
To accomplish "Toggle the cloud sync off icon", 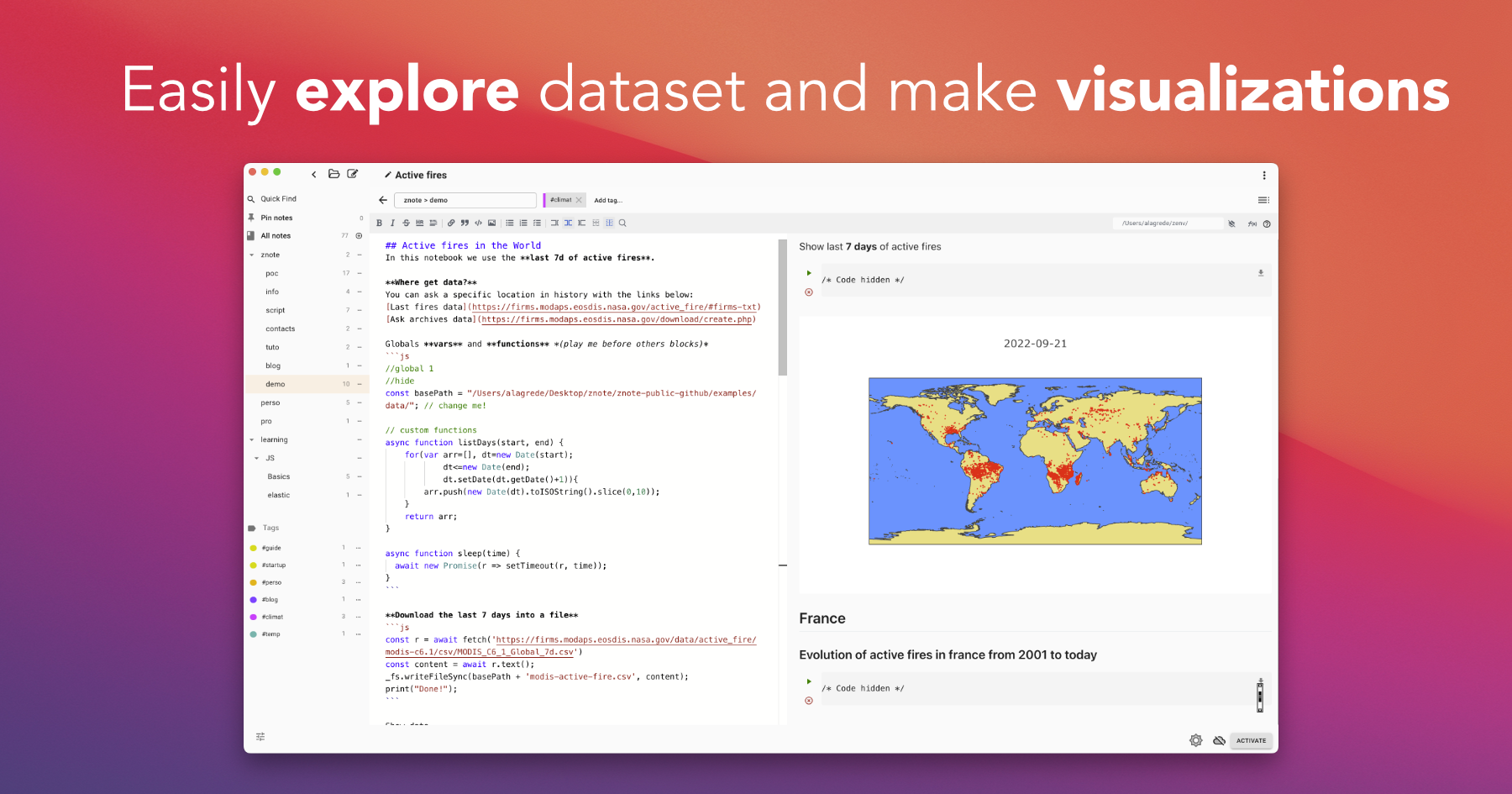I will (x=1219, y=740).
